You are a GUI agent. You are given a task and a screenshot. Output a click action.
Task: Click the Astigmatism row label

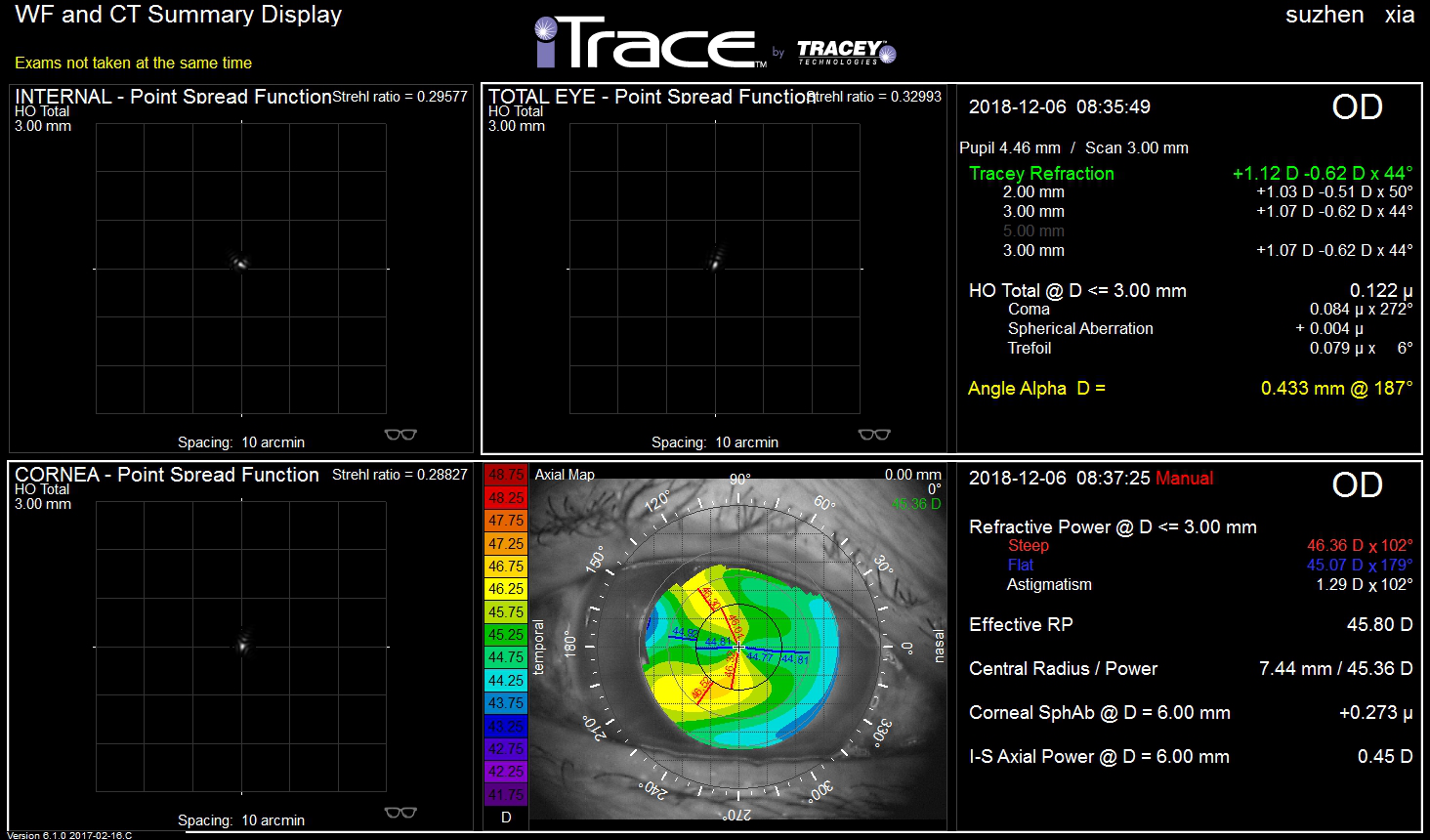pos(1049,584)
